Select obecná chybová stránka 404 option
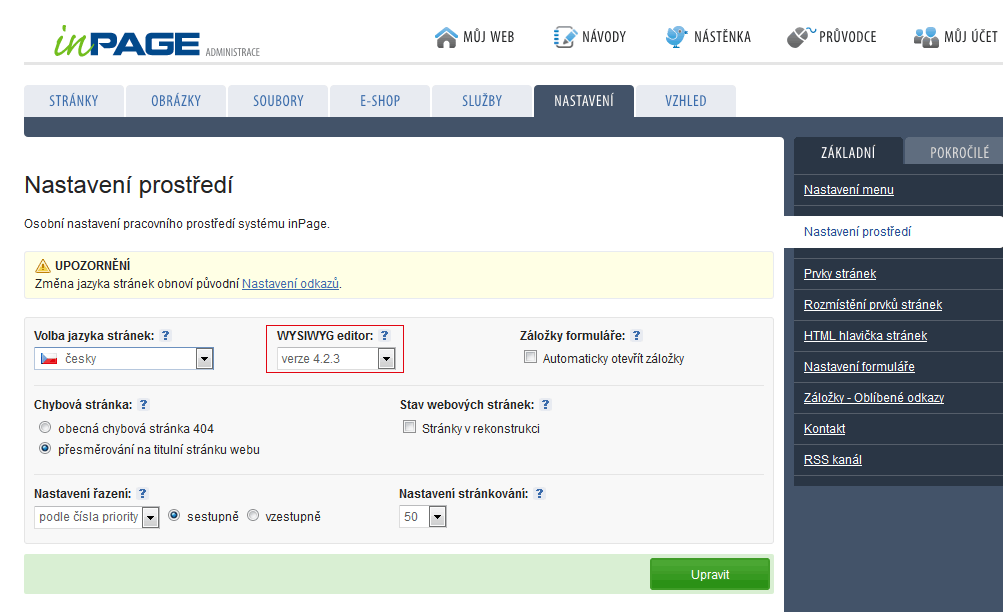The image size is (1003, 612). [45, 428]
